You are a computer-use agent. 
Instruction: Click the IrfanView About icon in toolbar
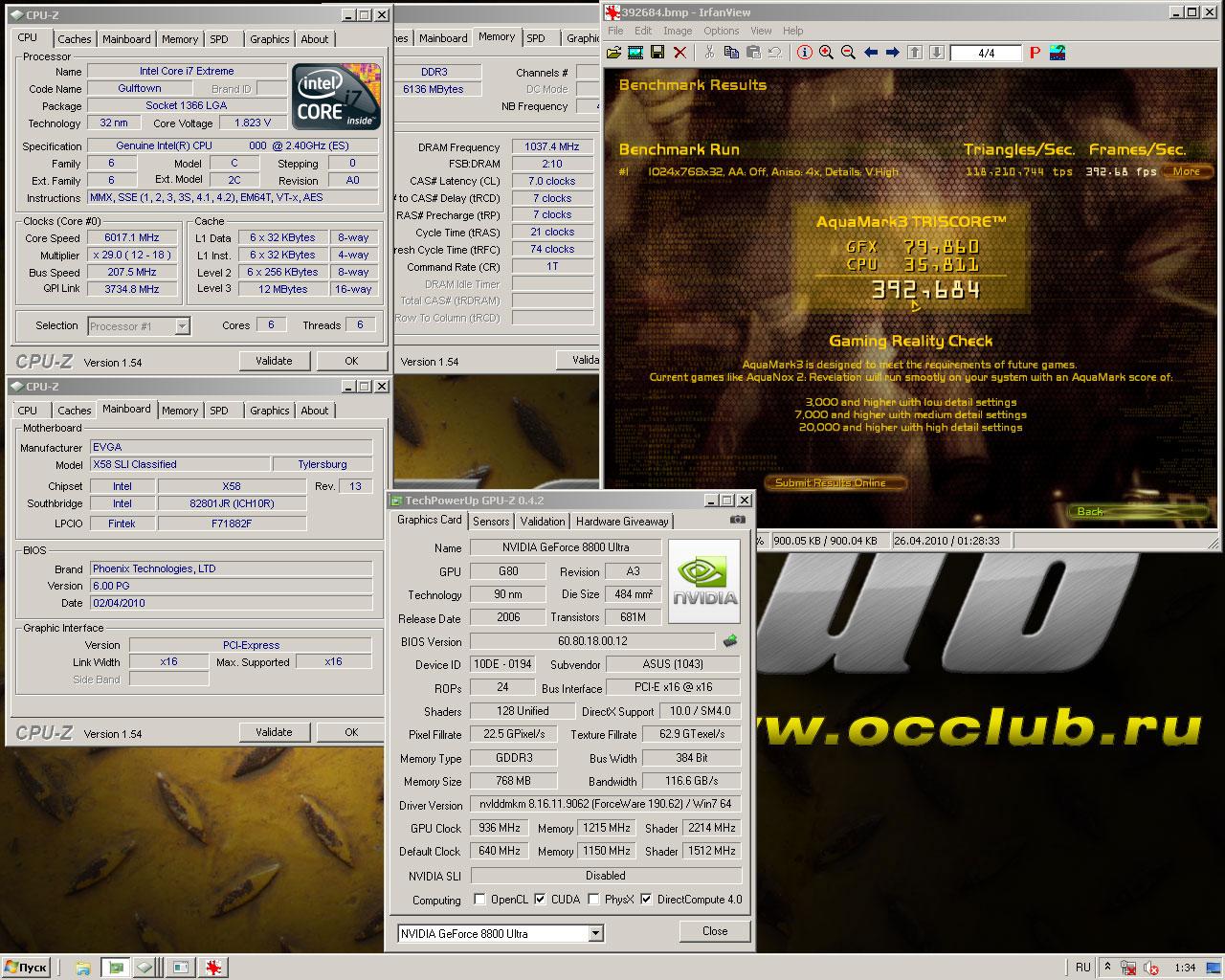pos(1058,53)
